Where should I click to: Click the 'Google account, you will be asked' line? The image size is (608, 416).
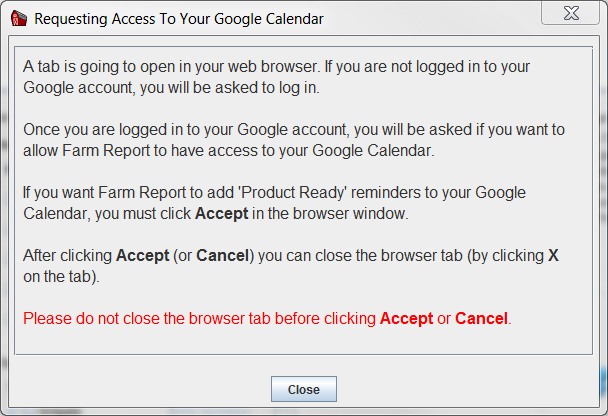171,88
